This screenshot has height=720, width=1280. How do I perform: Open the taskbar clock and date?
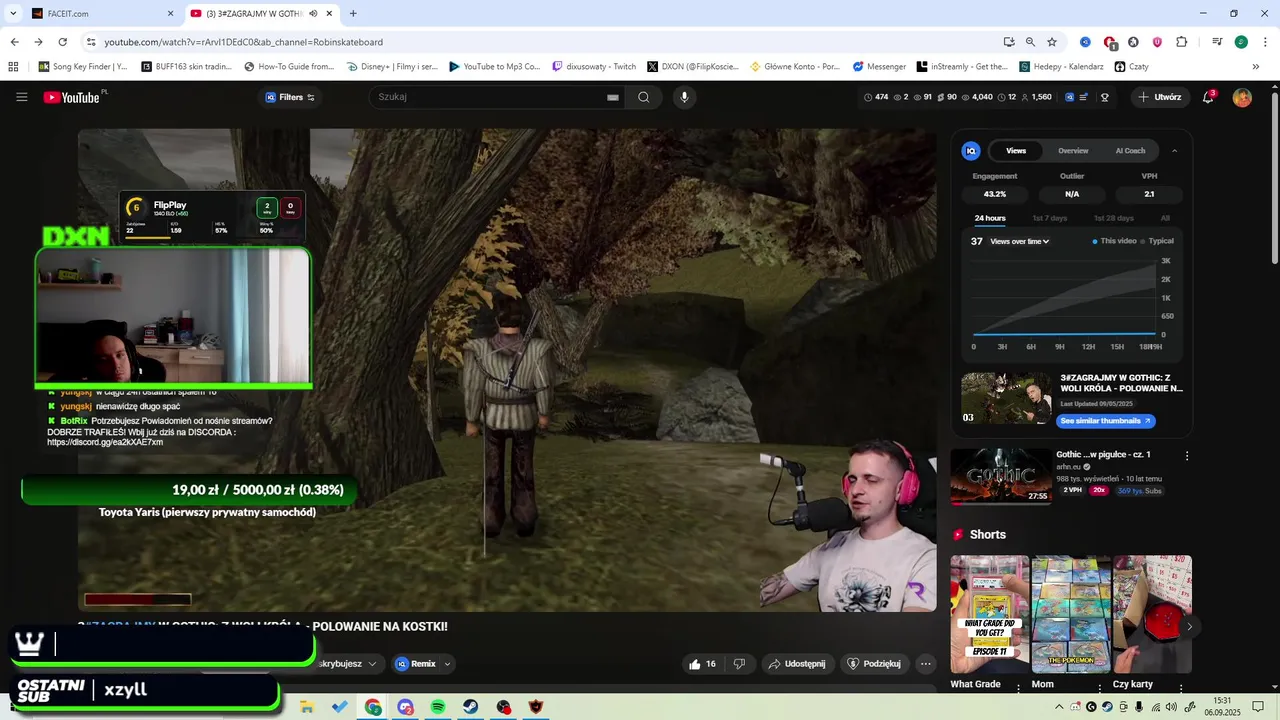tap(1222, 707)
